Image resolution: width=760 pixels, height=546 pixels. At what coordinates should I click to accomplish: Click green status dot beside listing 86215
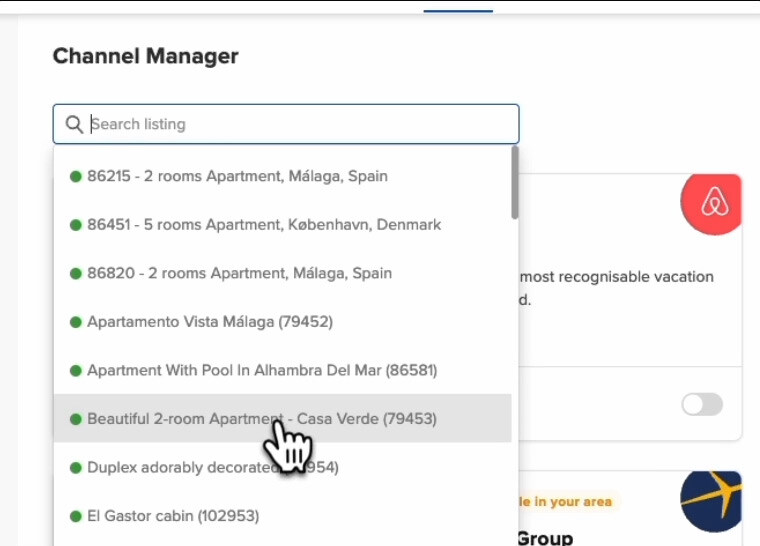[75, 177]
